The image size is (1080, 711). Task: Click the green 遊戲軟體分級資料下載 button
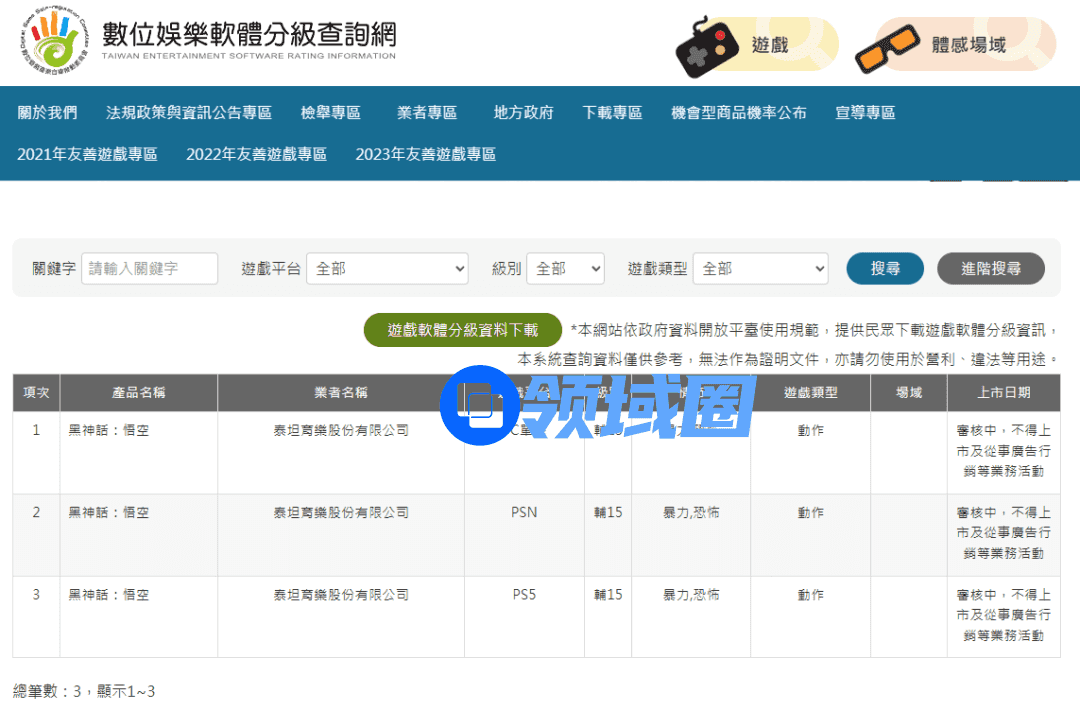click(x=462, y=330)
